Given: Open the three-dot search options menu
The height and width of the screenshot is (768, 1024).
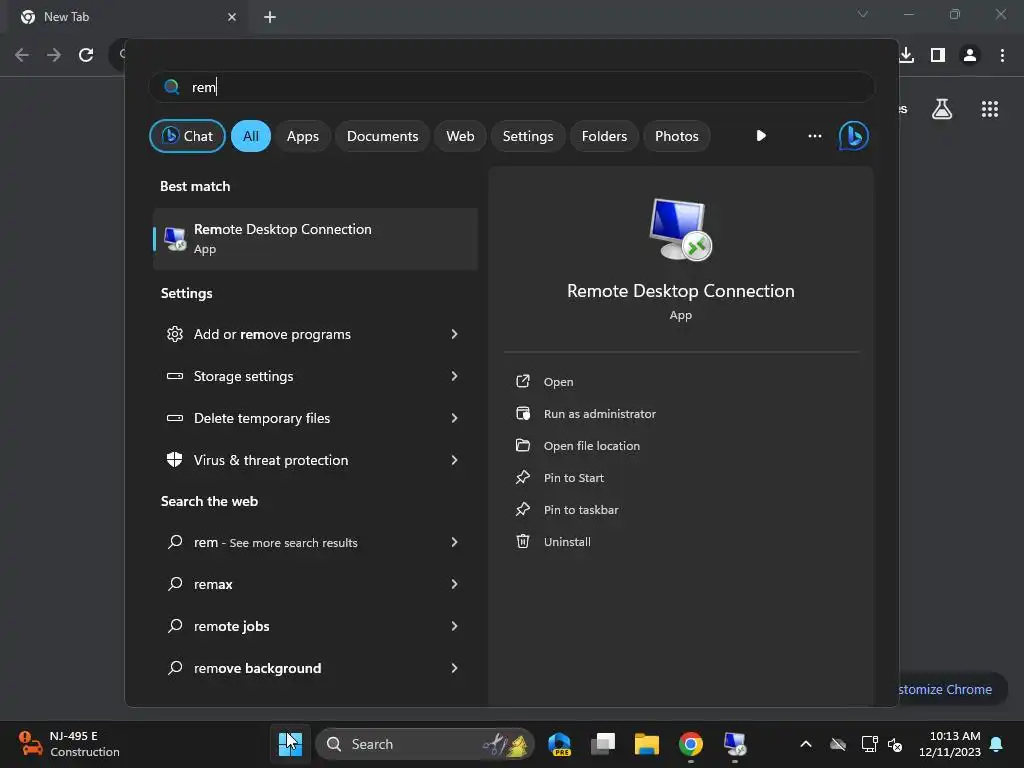Looking at the screenshot, I should click(x=814, y=136).
